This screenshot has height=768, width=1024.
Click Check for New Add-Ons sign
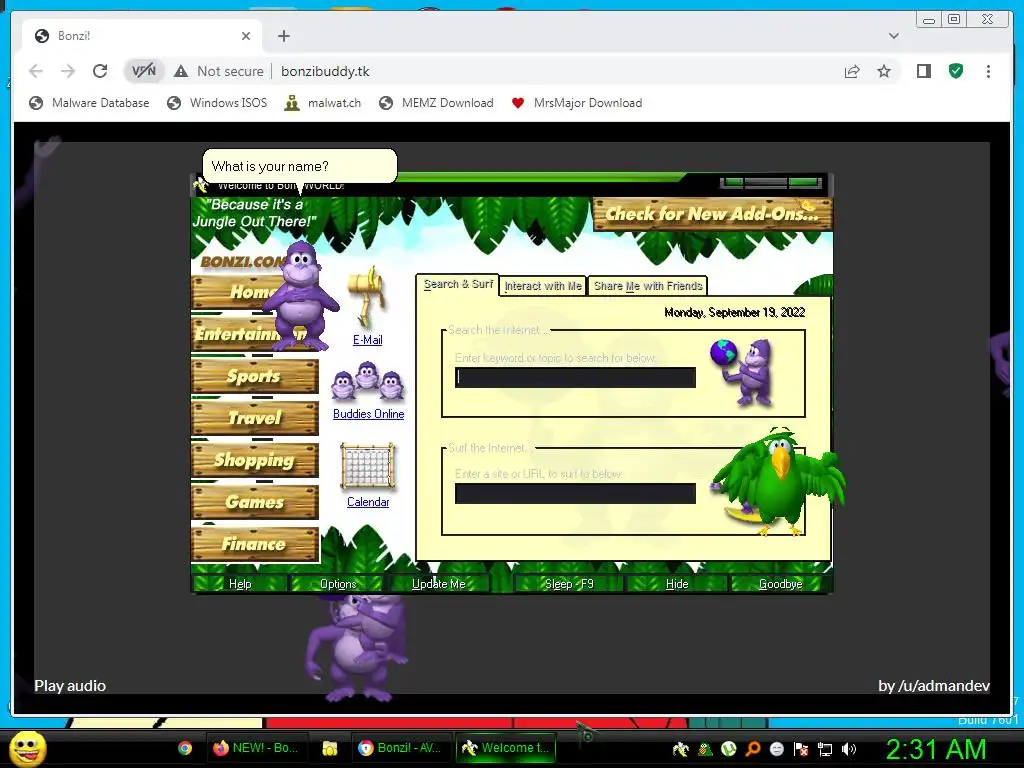coord(712,214)
